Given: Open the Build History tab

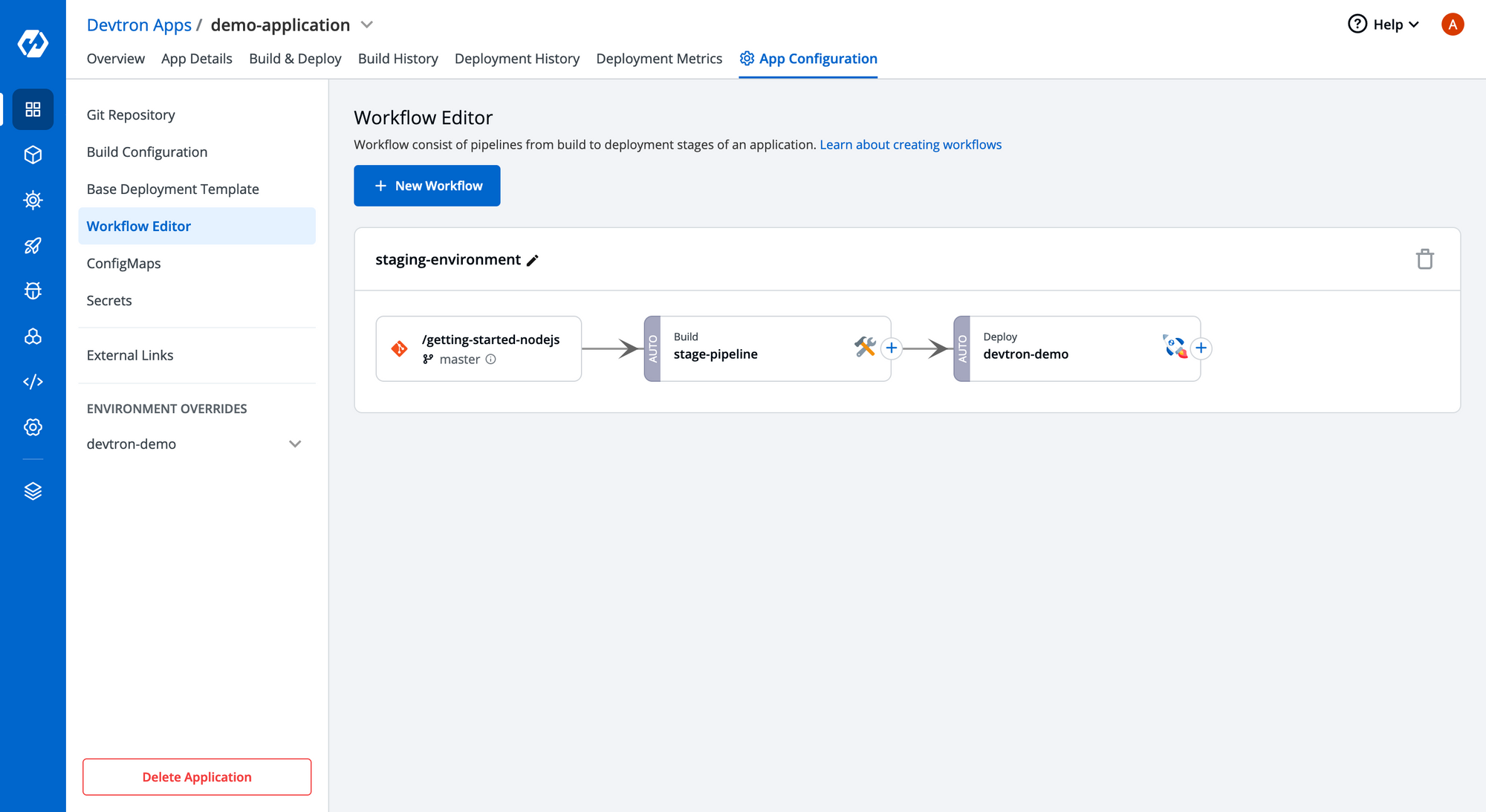Looking at the screenshot, I should [398, 59].
